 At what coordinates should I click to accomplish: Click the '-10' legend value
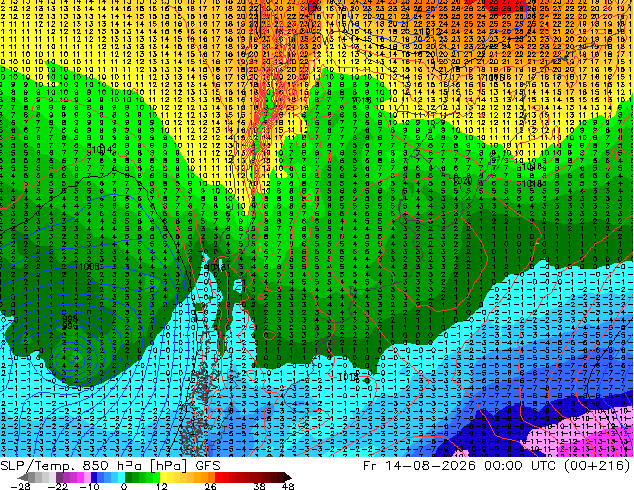[89, 486]
